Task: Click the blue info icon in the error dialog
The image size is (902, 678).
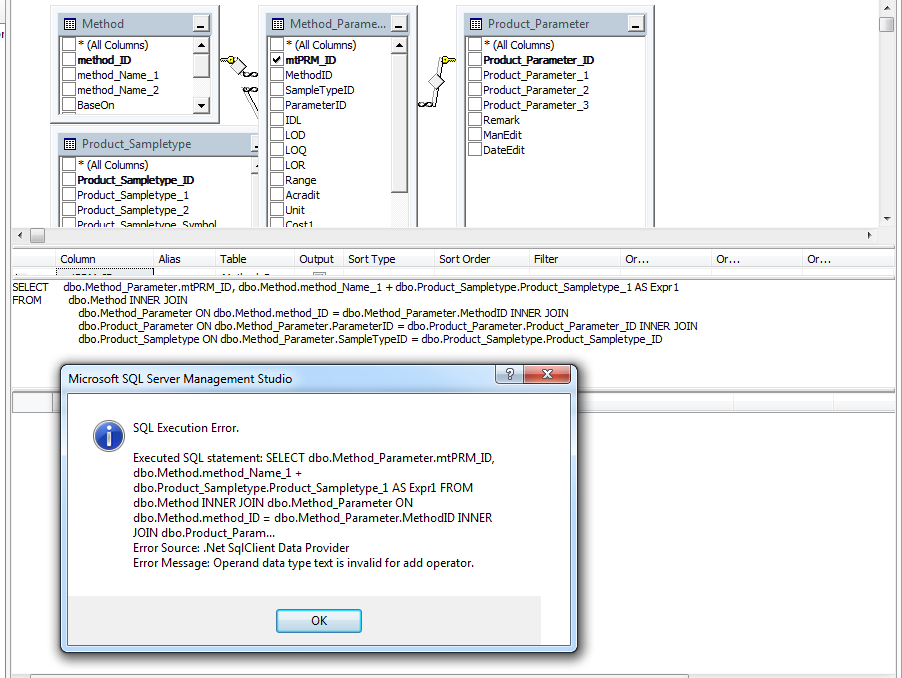Action: coord(109,435)
